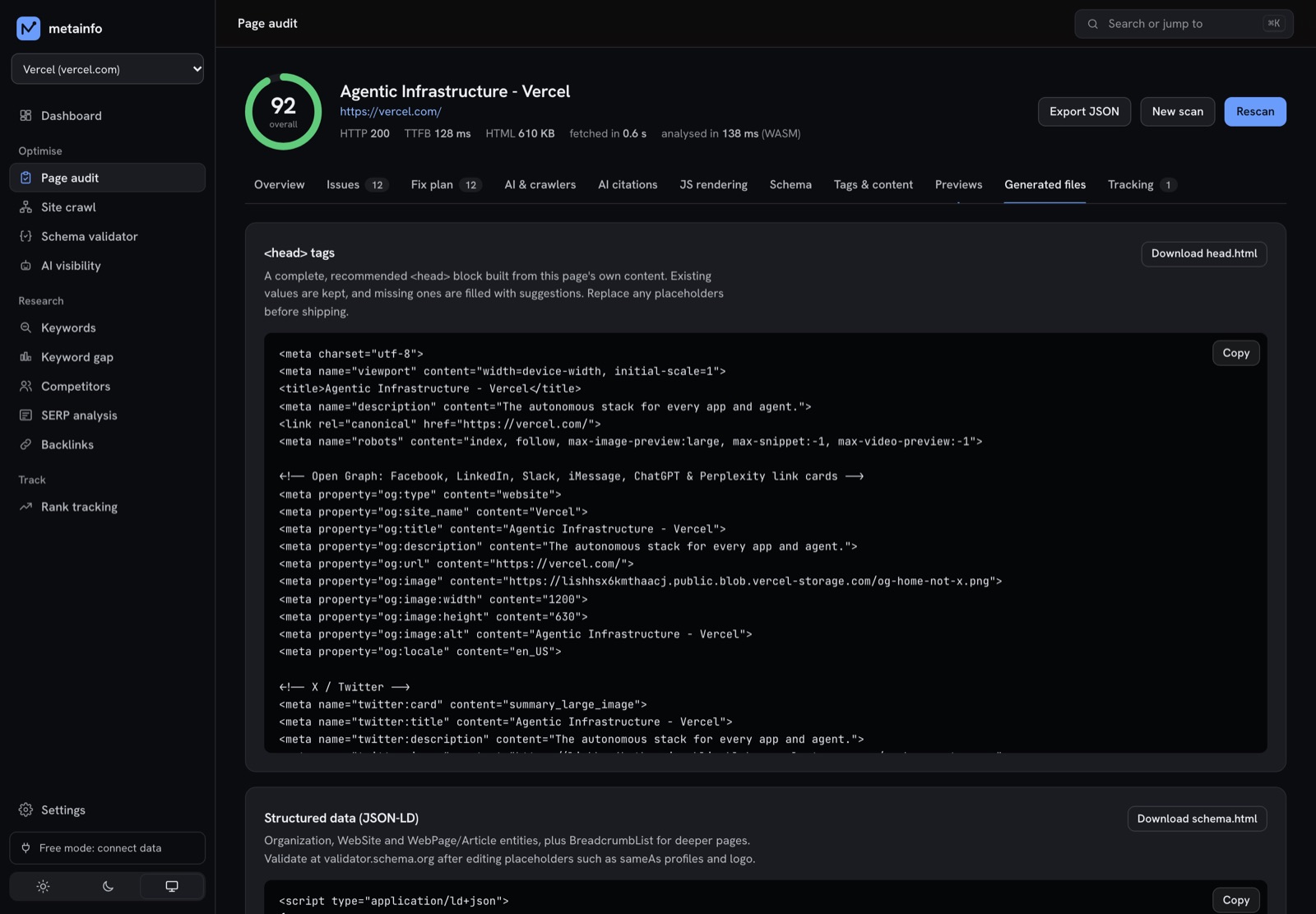Click the metainfo logo icon
Viewport: 1316px width, 914px height.
click(28, 28)
